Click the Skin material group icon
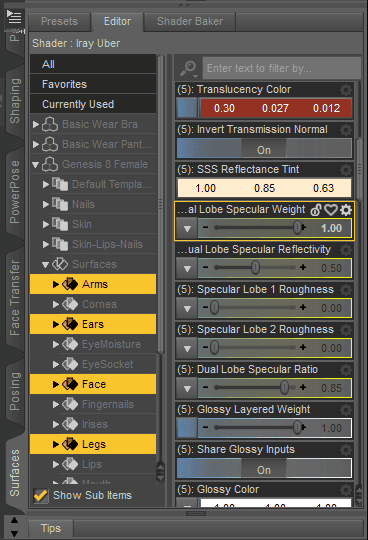The width and height of the screenshot is (368, 540). [60, 224]
